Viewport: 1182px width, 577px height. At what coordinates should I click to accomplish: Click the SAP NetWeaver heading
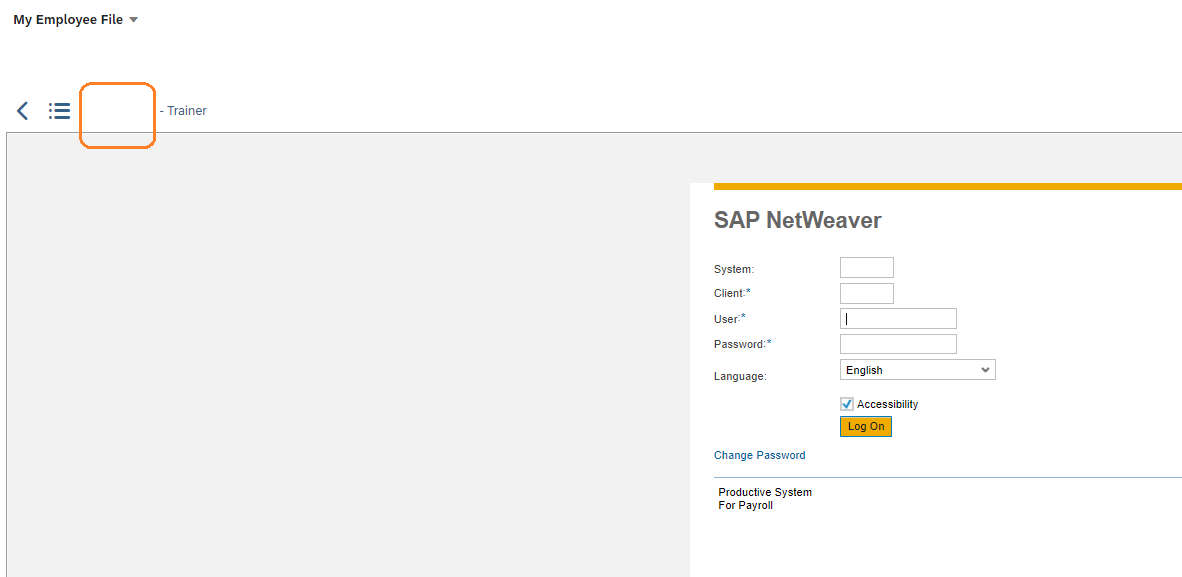click(x=798, y=220)
